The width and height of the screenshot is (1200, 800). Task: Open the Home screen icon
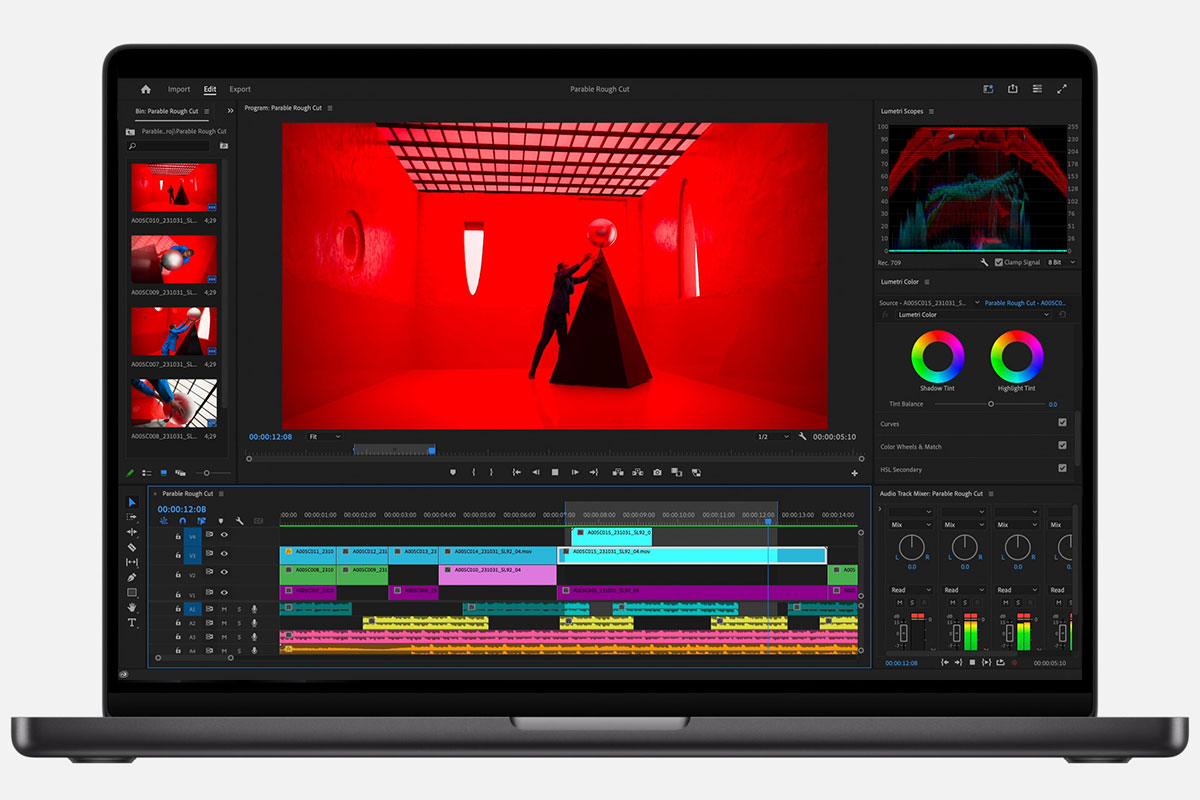(x=145, y=89)
